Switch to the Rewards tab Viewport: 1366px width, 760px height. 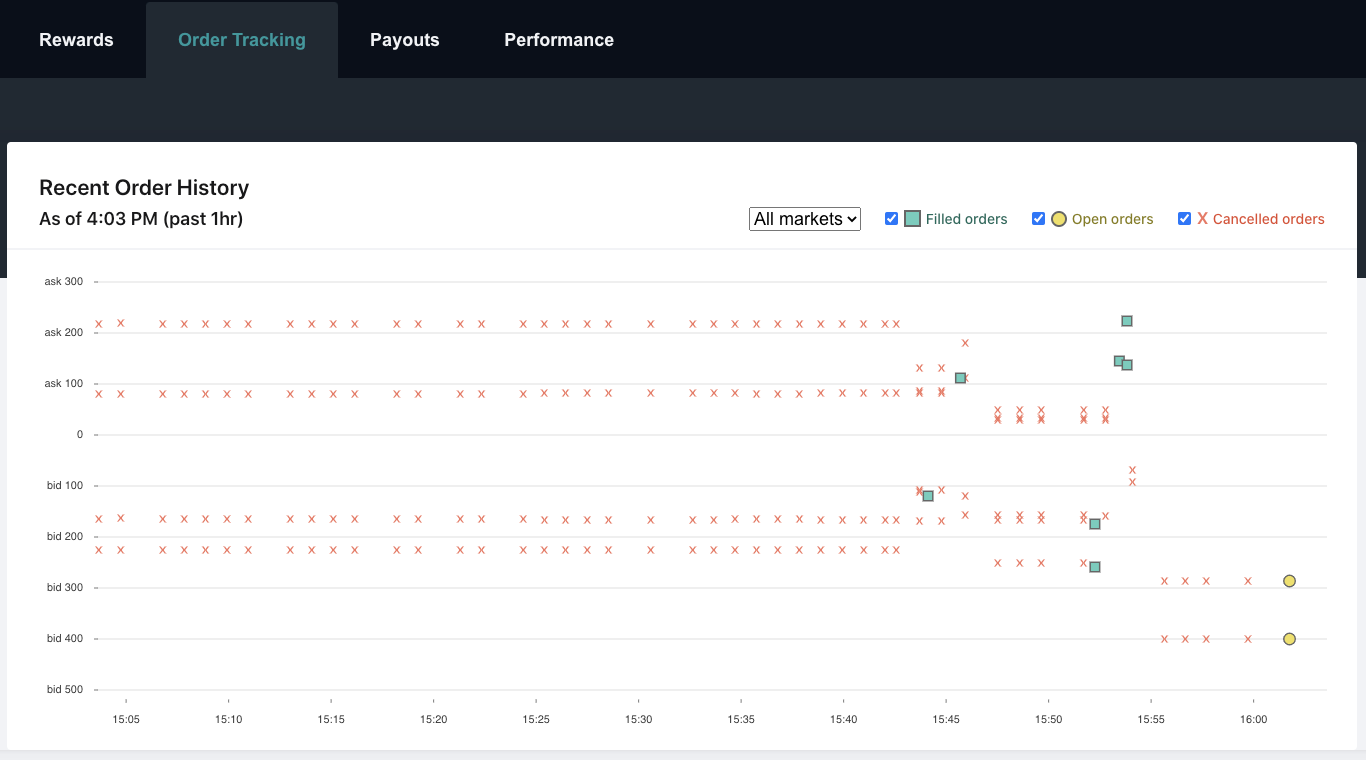pos(76,40)
